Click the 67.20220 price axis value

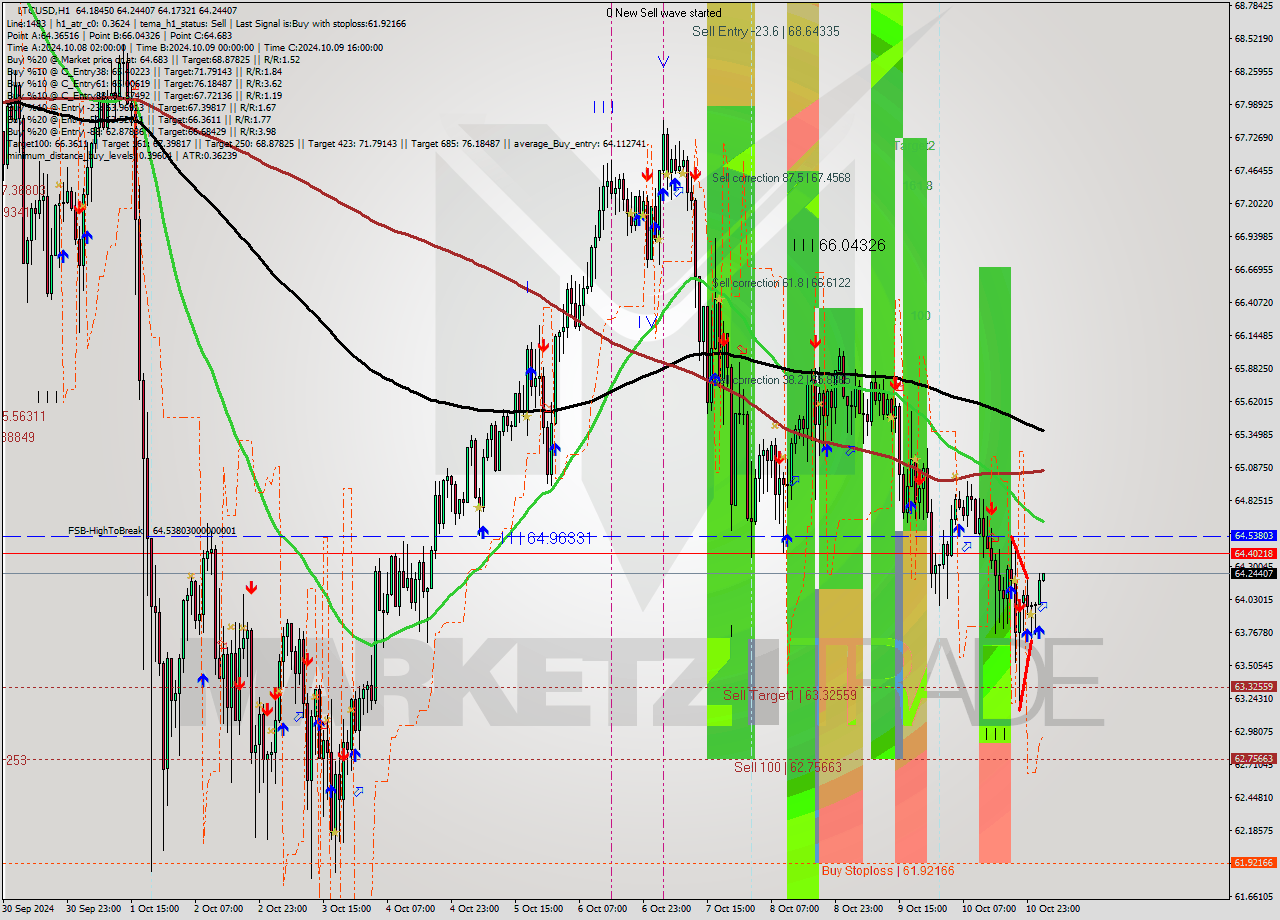click(1253, 204)
